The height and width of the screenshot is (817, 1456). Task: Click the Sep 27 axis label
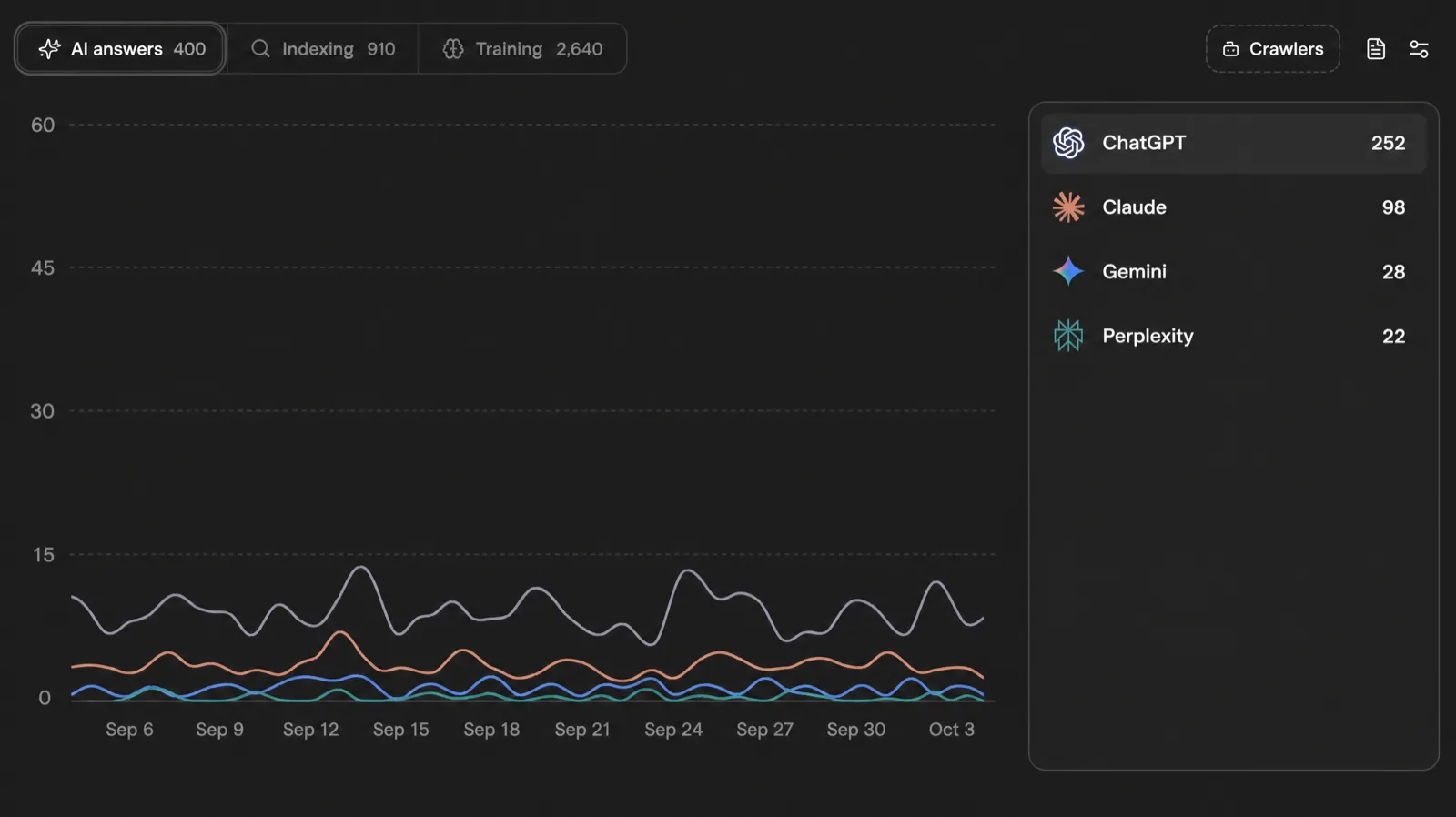pyautogui.click(x=764, y=730)
